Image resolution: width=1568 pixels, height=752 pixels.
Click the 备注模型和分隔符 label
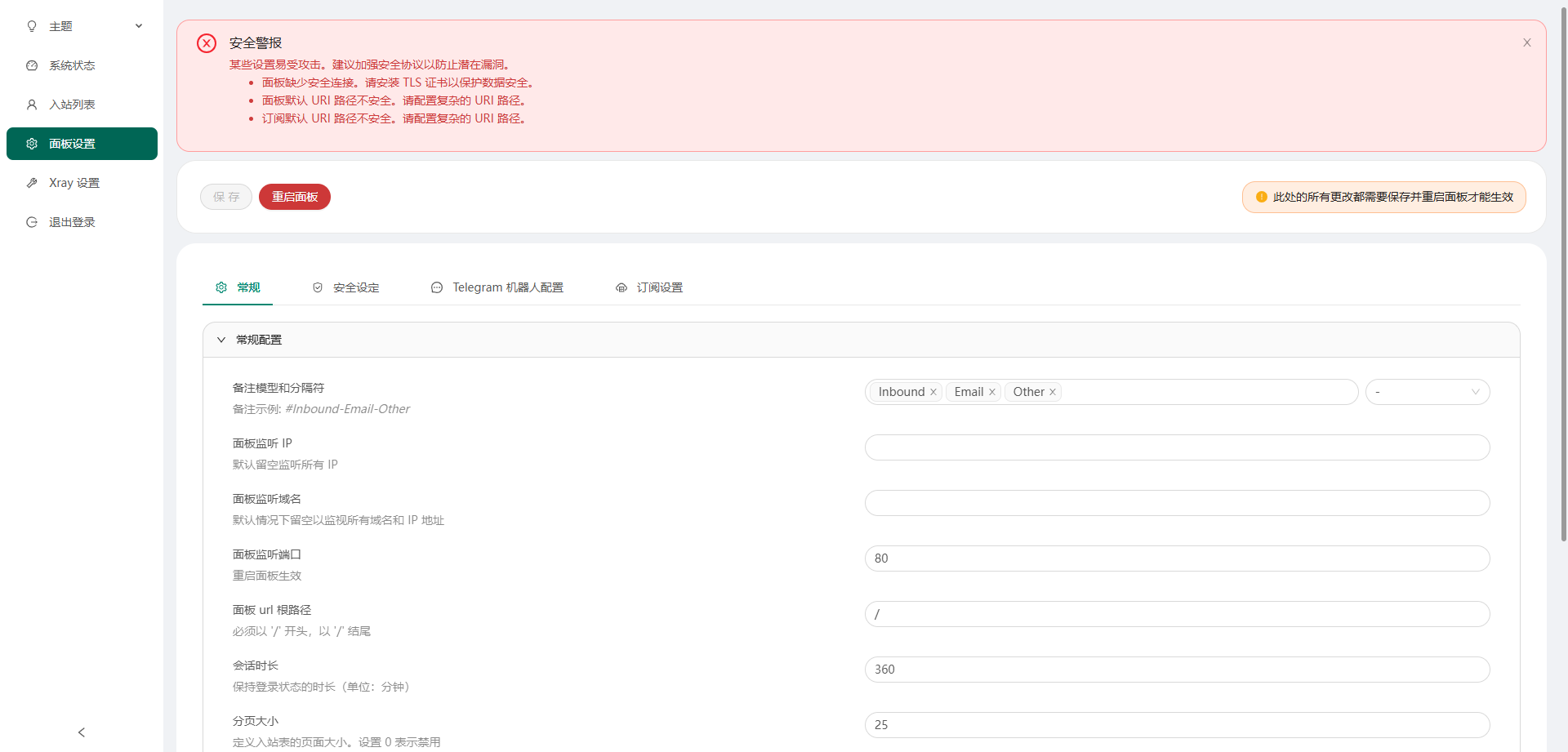point(278,388)
